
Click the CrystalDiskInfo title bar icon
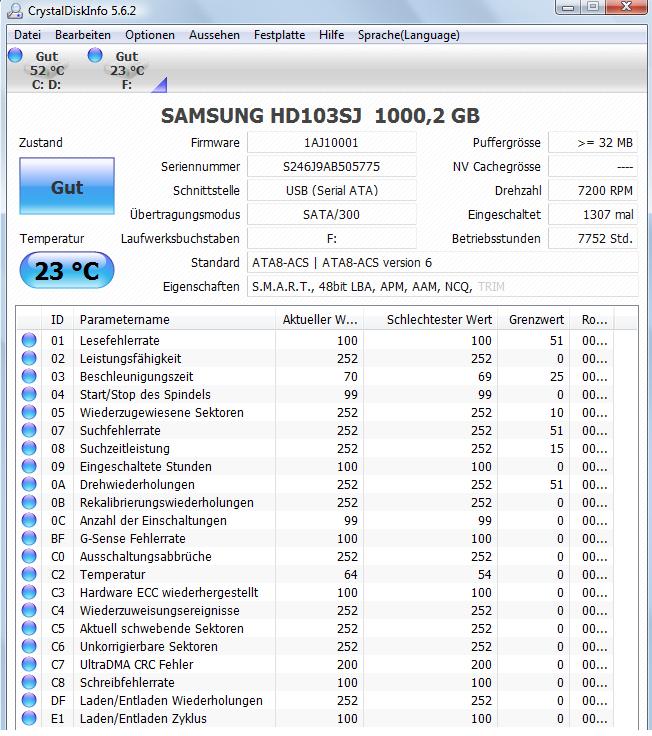click(x=15, y=10)
